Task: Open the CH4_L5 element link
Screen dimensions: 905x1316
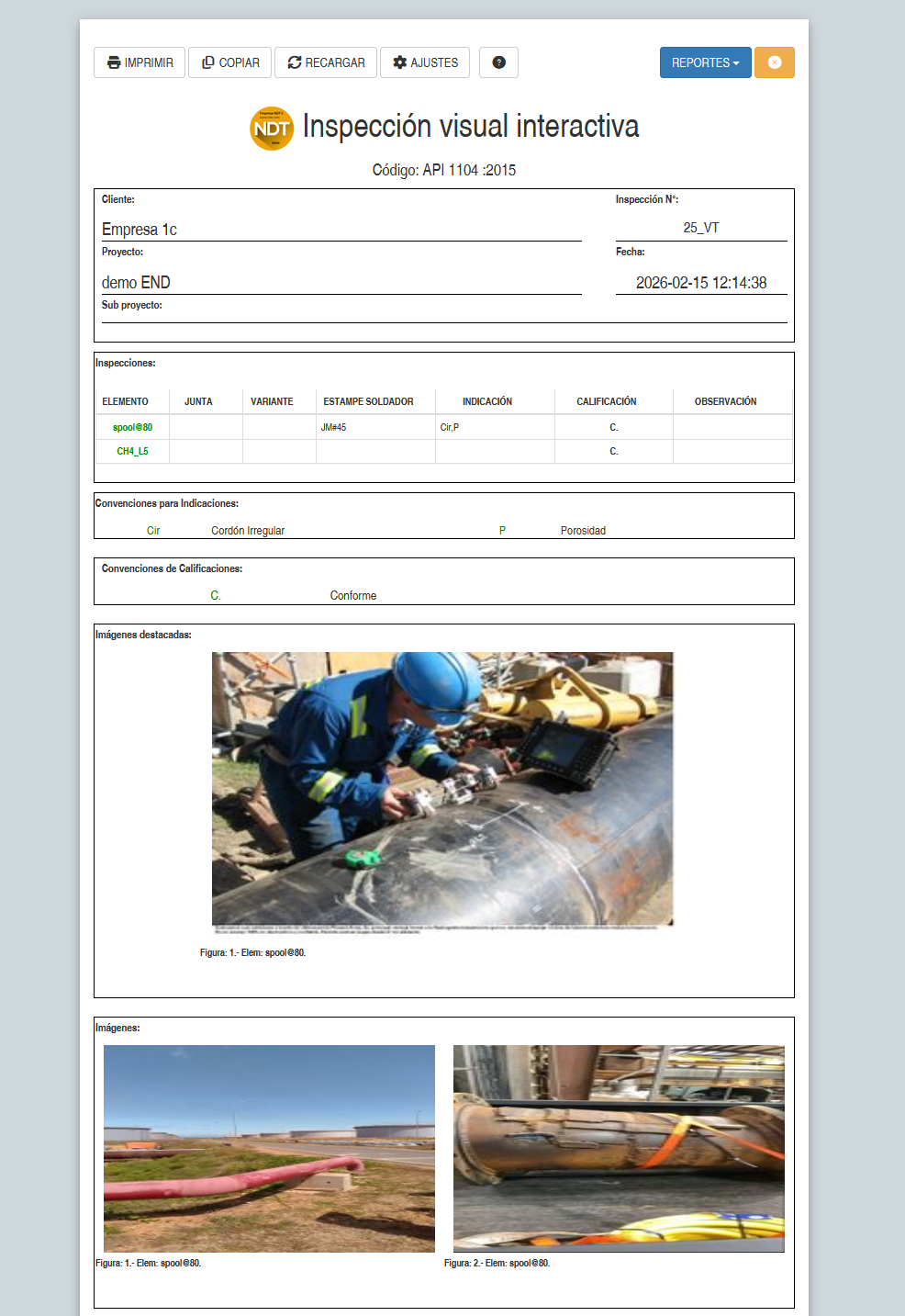Action: point(132,451)
